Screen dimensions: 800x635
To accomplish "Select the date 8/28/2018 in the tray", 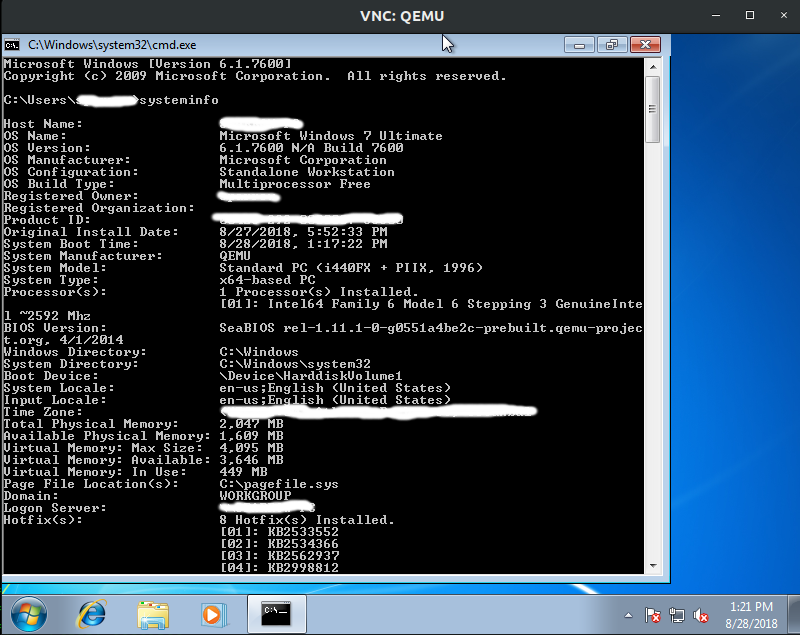I will [752, 622].
